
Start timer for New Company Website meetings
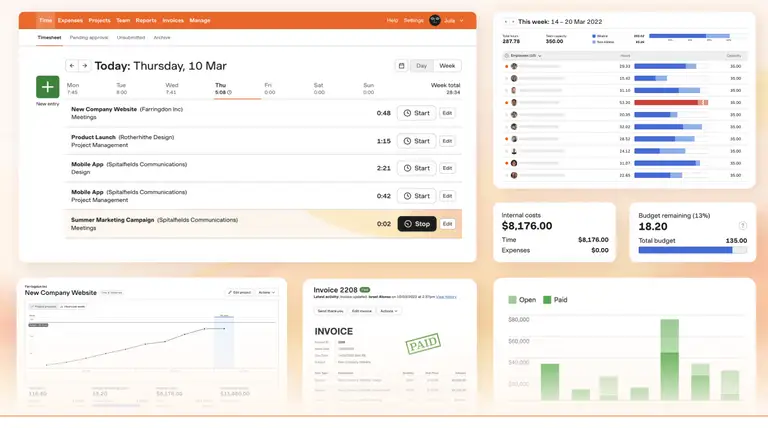pos(416,113)
